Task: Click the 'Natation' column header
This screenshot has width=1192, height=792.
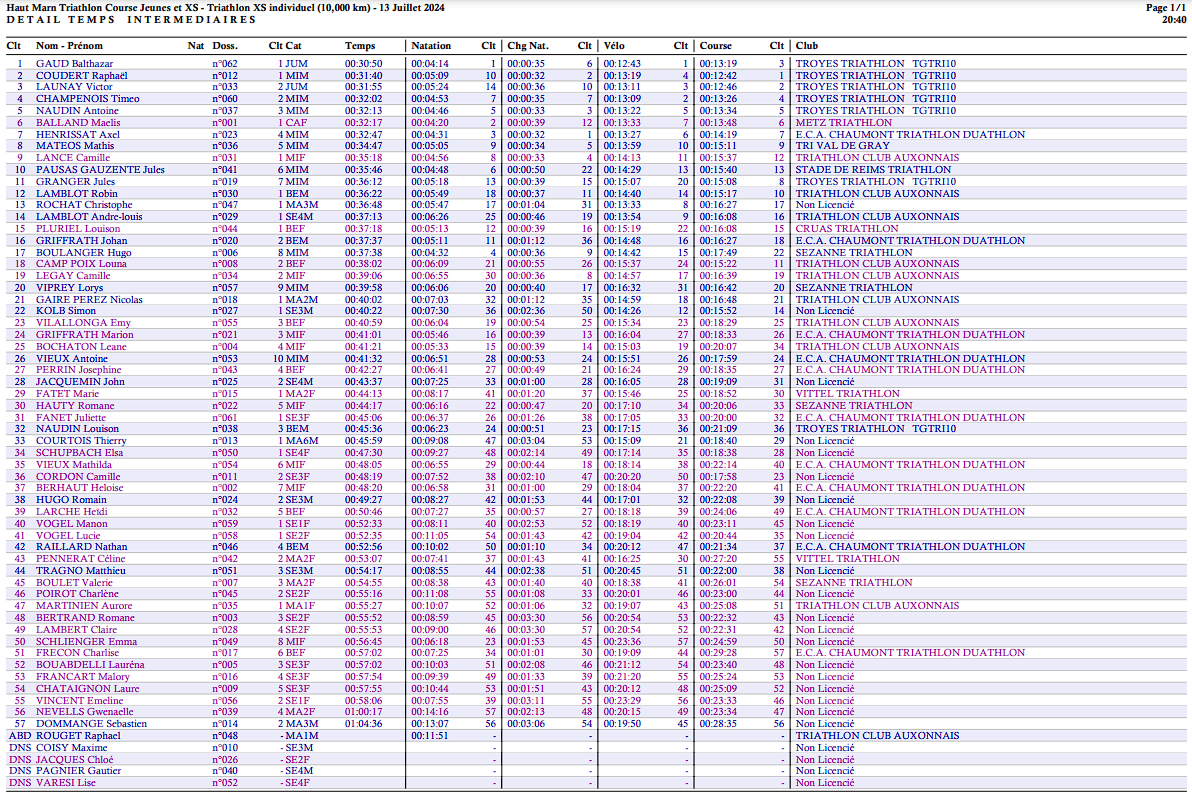Action: tap(431, 46)
